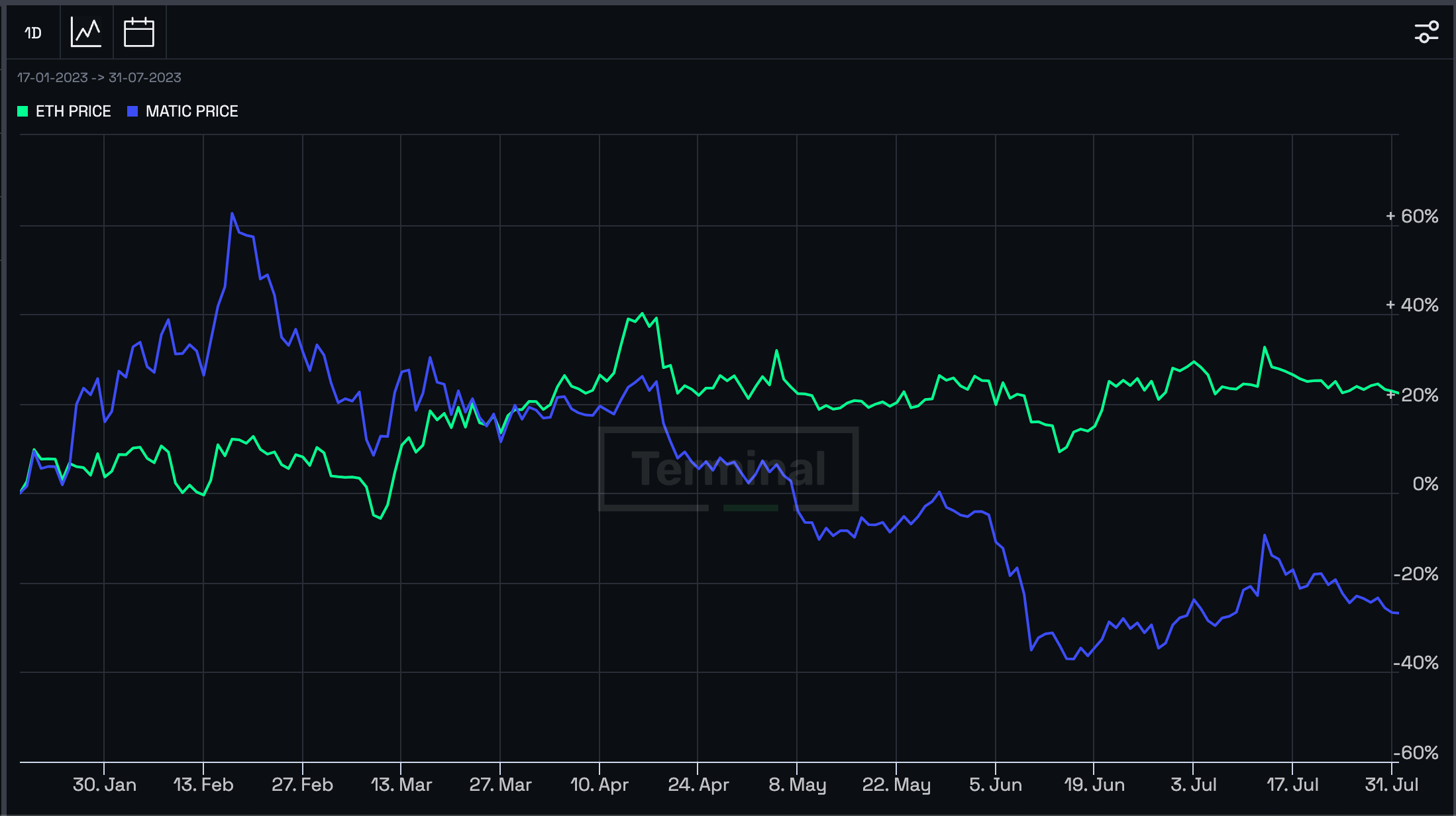Click the 31. Jul x-axis label

coord(1392,785)
